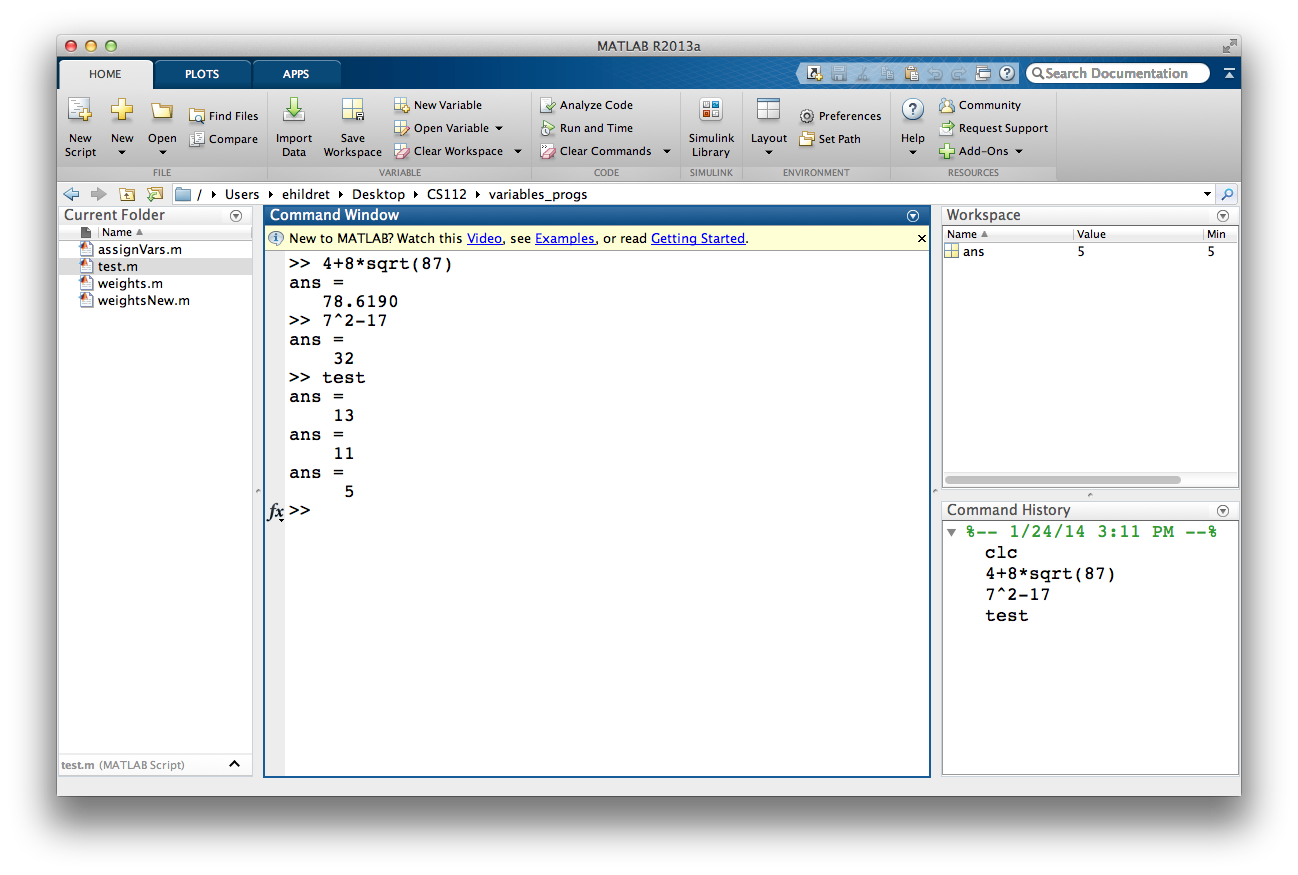
Task: Select assignVars.m in Current Folder
Action: 139,250
